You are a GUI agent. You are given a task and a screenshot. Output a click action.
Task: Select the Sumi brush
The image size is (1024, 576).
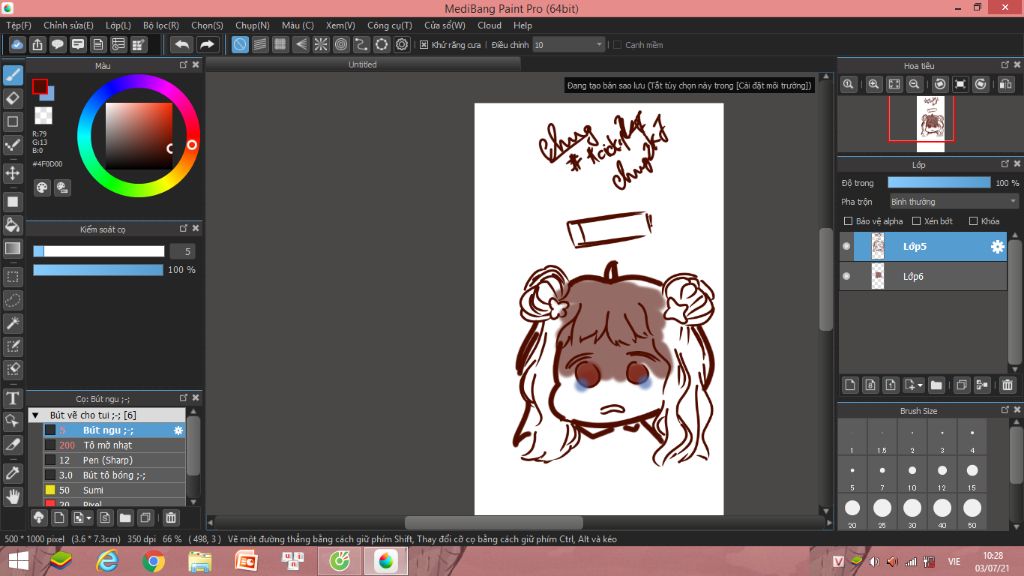tap(114, 490)
